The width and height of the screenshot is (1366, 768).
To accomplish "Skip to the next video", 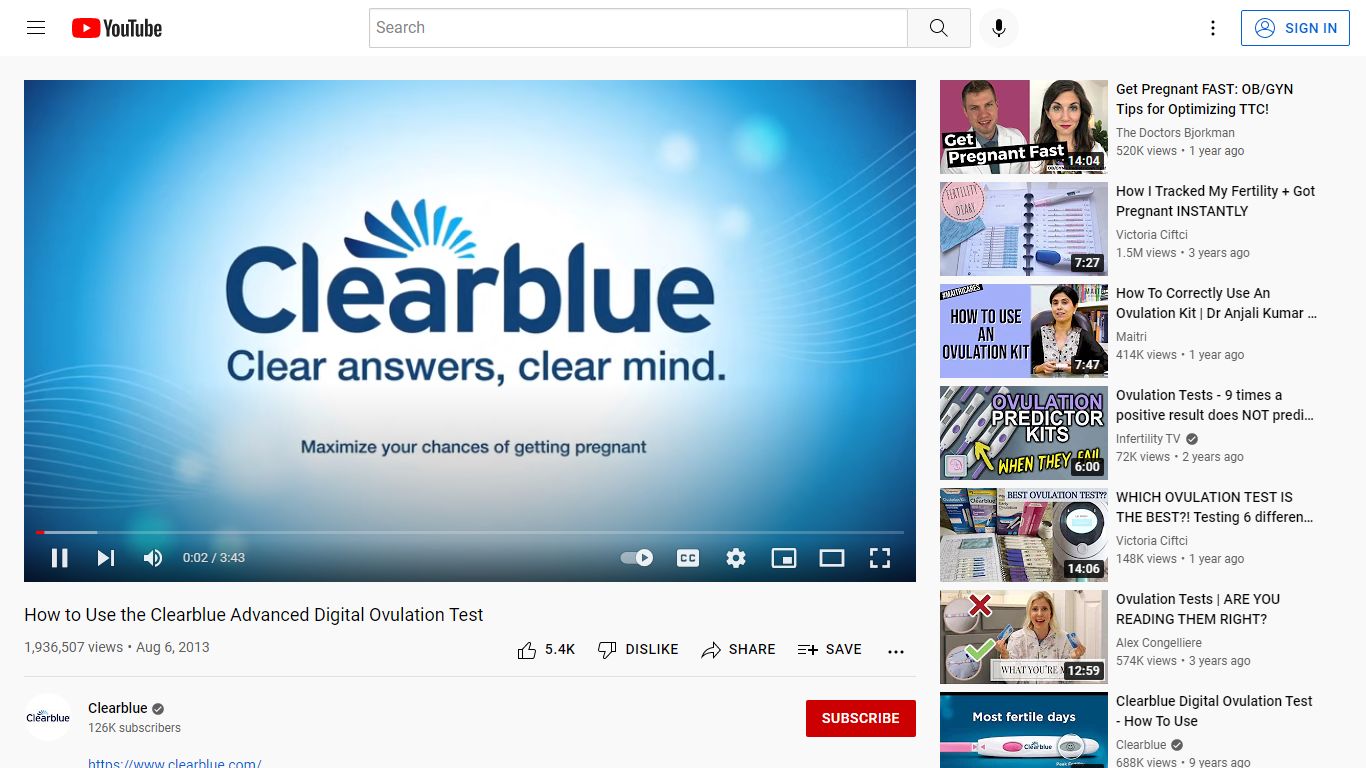I will click(x=106, y=558).
